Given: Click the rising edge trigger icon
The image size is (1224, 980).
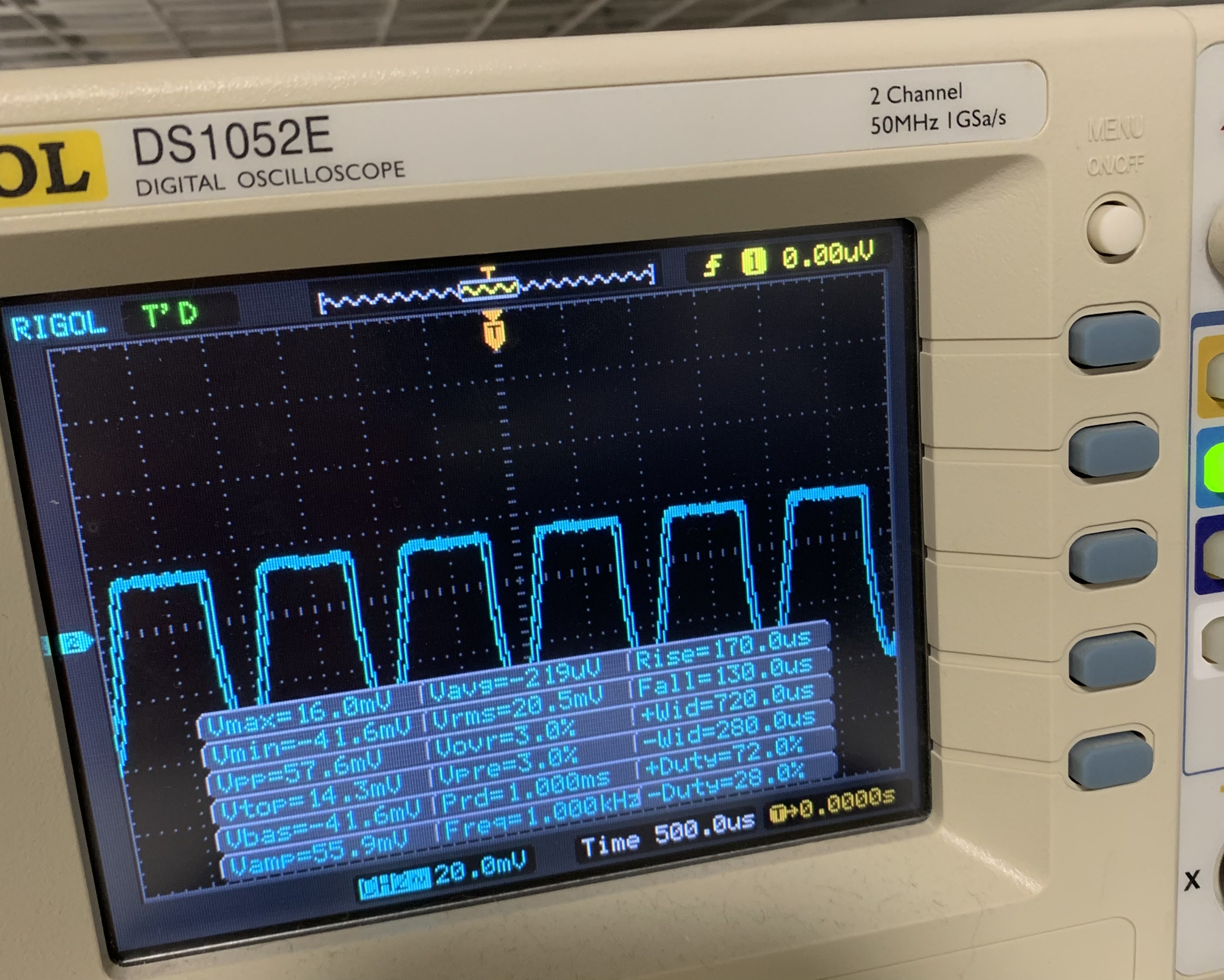Looking at the screenshot, I should click(712, 265).
